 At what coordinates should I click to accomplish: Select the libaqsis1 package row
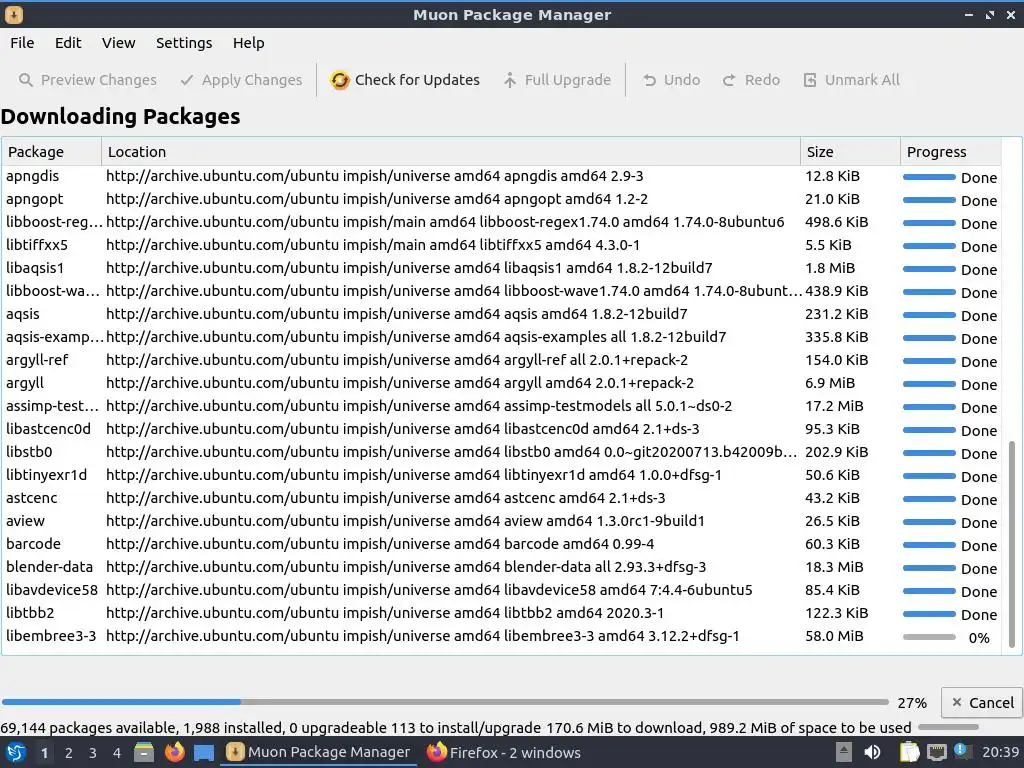[x=501, y=268]
